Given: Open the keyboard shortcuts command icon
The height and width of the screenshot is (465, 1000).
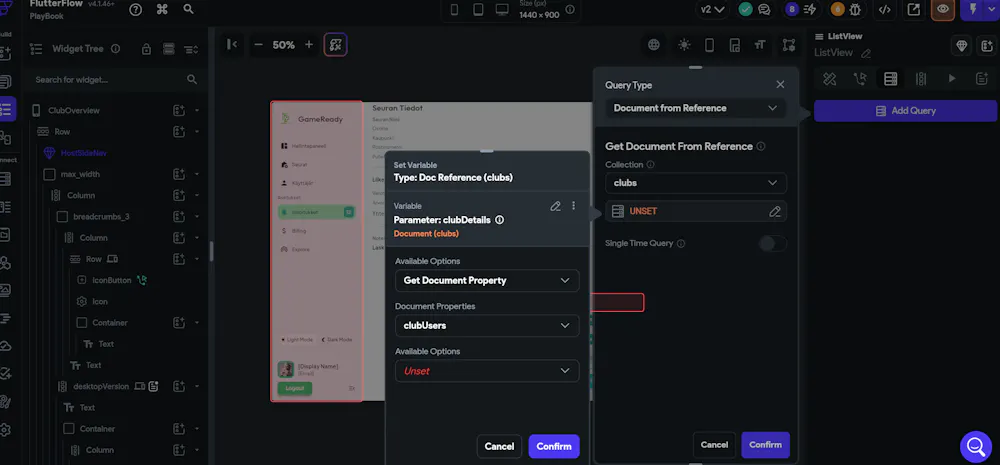Looking at the screenshot, I should 162,9.
